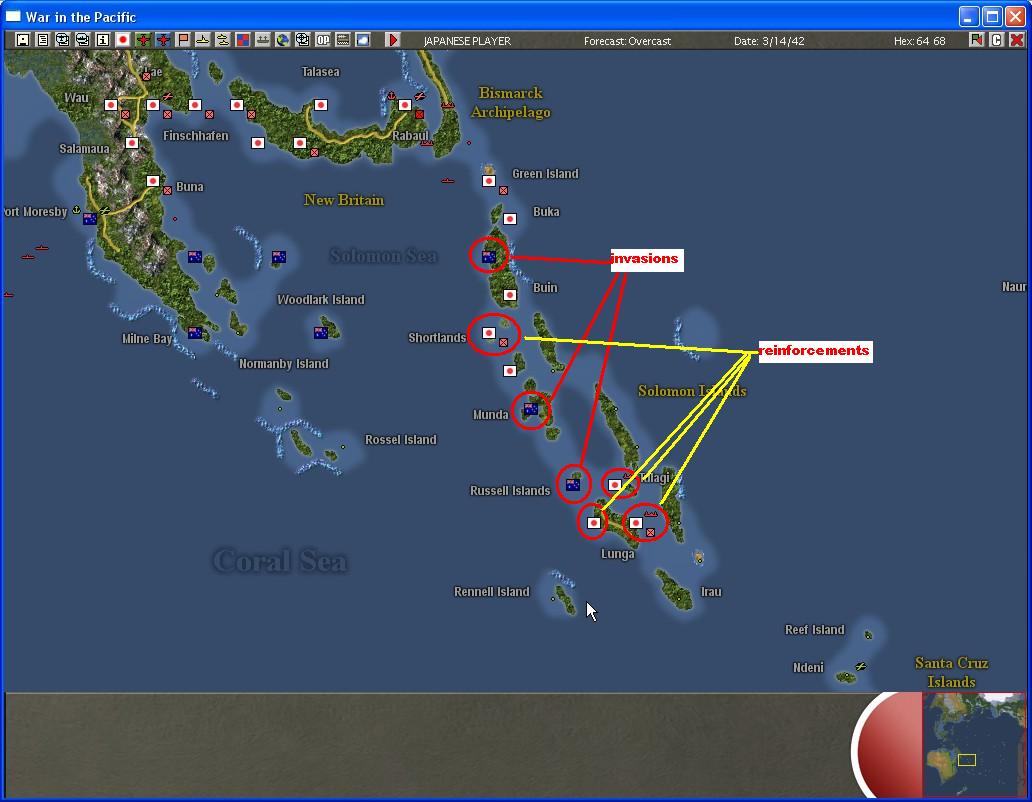Click the 'Rossel Island' map label

coord(401,439)
